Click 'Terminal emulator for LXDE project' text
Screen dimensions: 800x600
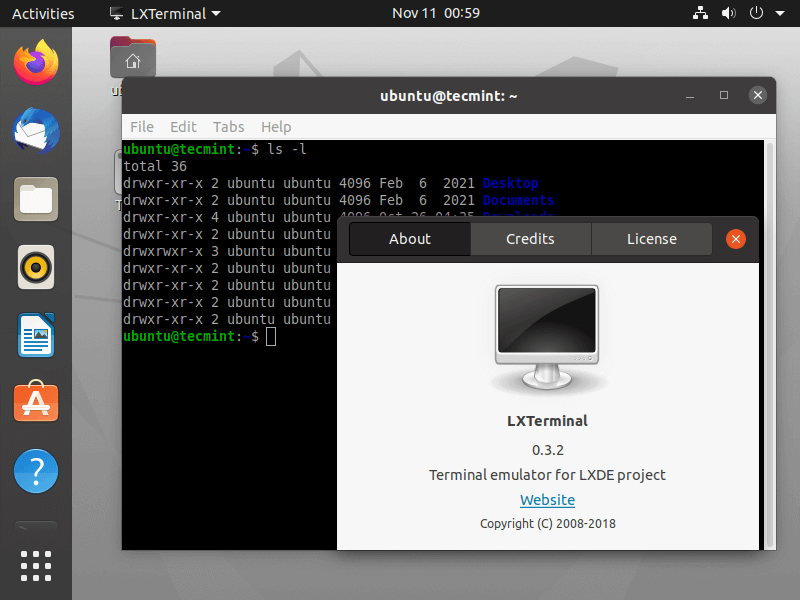tap(547, 475)
